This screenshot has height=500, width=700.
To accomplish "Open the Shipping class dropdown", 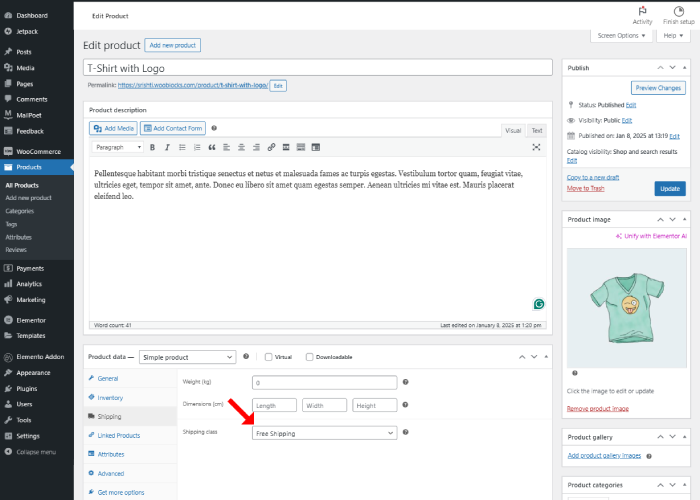I will coord(324,433).
